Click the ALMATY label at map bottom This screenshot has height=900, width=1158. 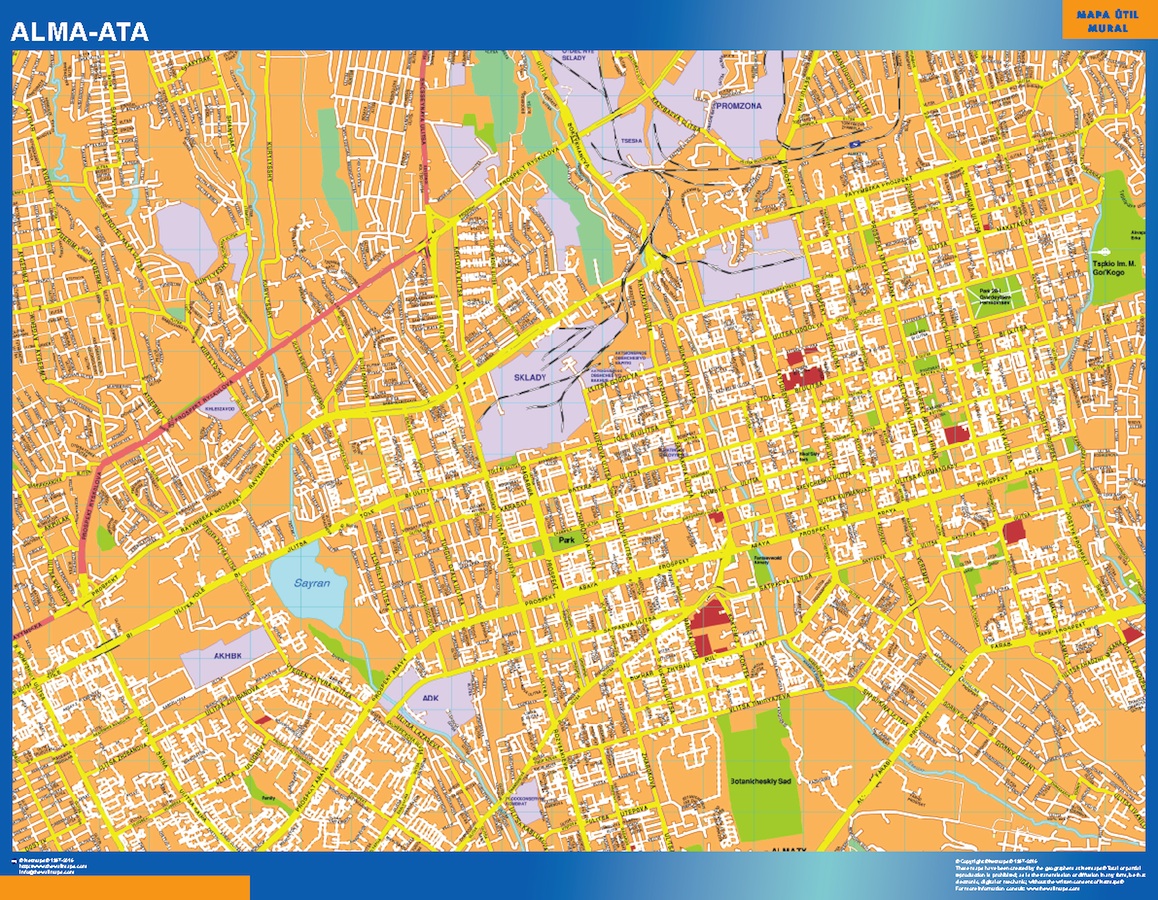pos(788,850)
